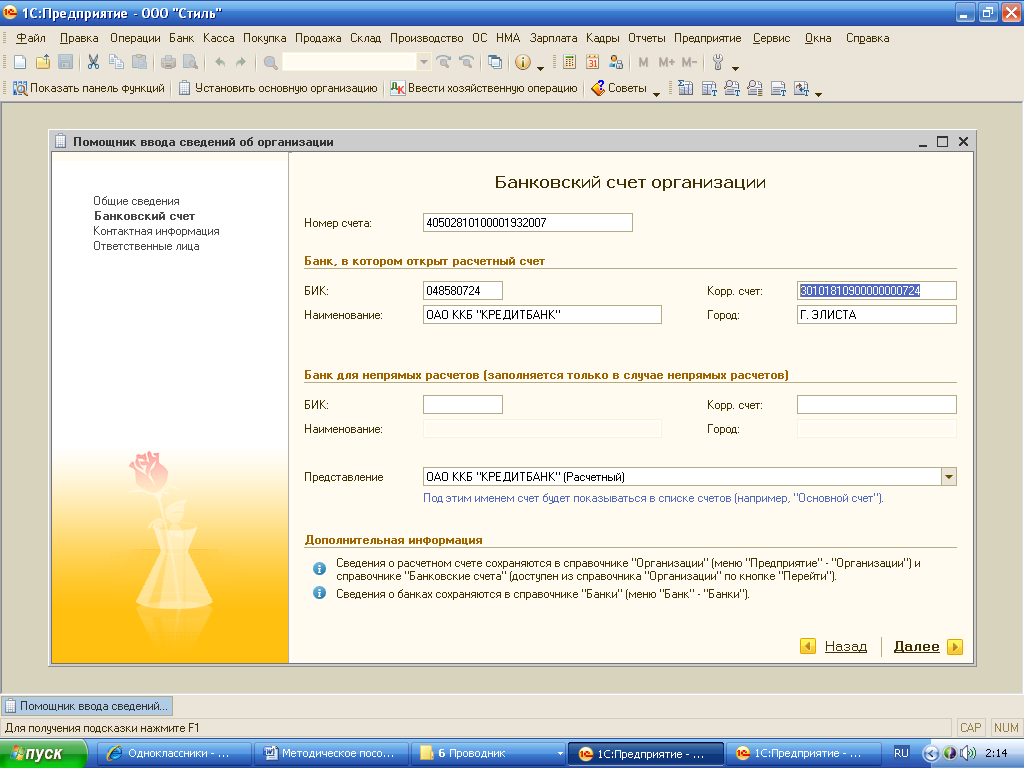Click the windows list icon
This screenshot has width=1024, height=768.
[495, 62]
